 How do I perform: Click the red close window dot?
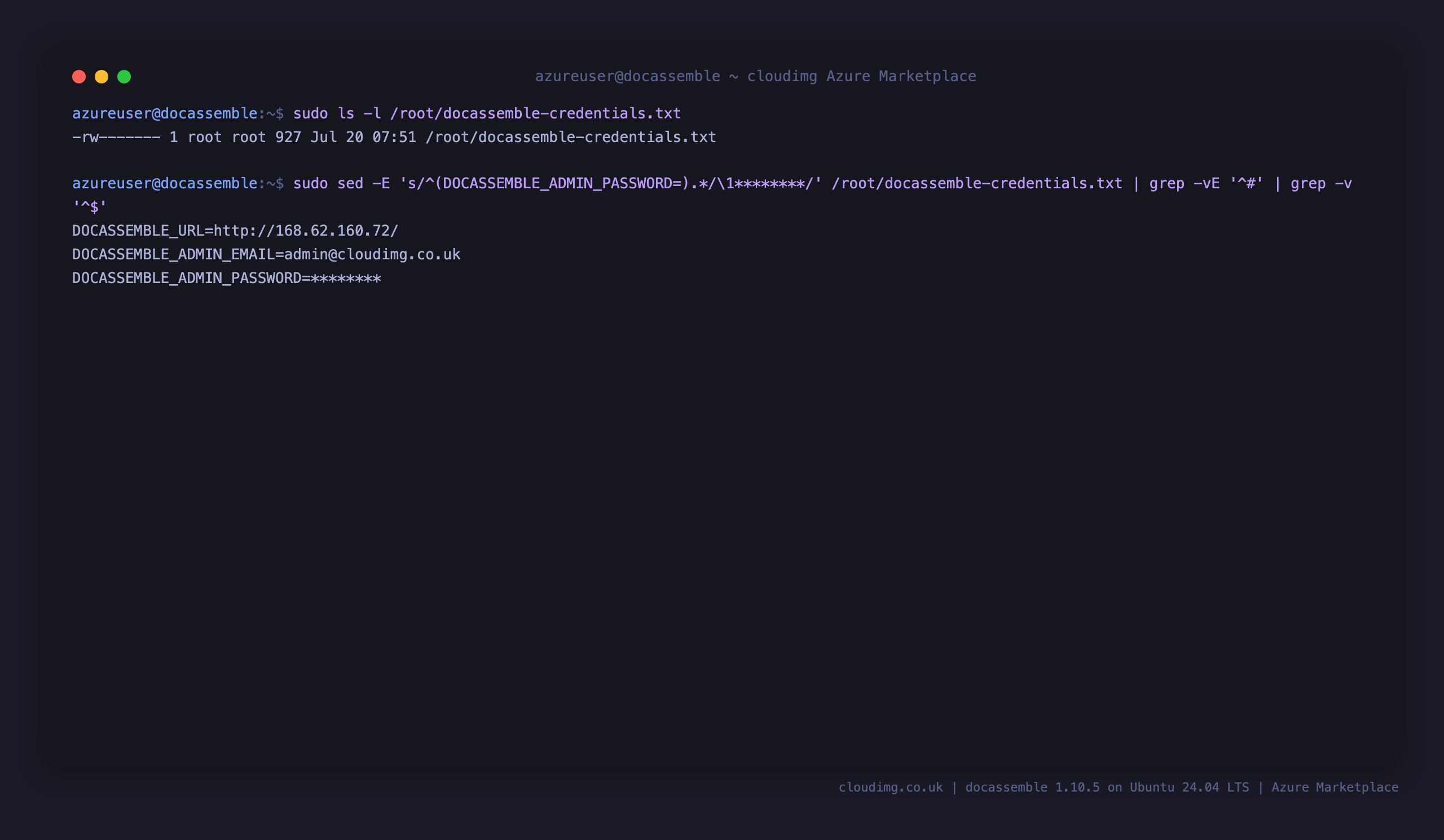tap(79, 77)
